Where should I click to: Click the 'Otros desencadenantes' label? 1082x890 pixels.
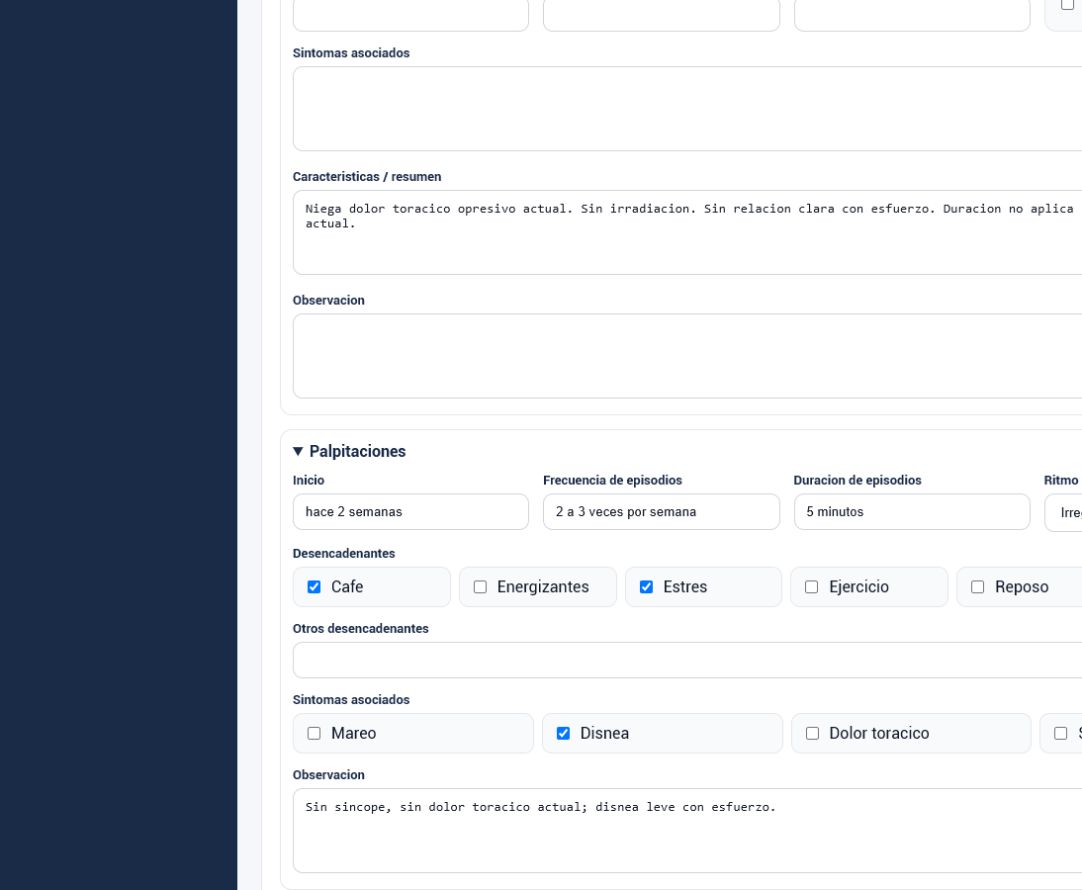[x=360, y=629]
